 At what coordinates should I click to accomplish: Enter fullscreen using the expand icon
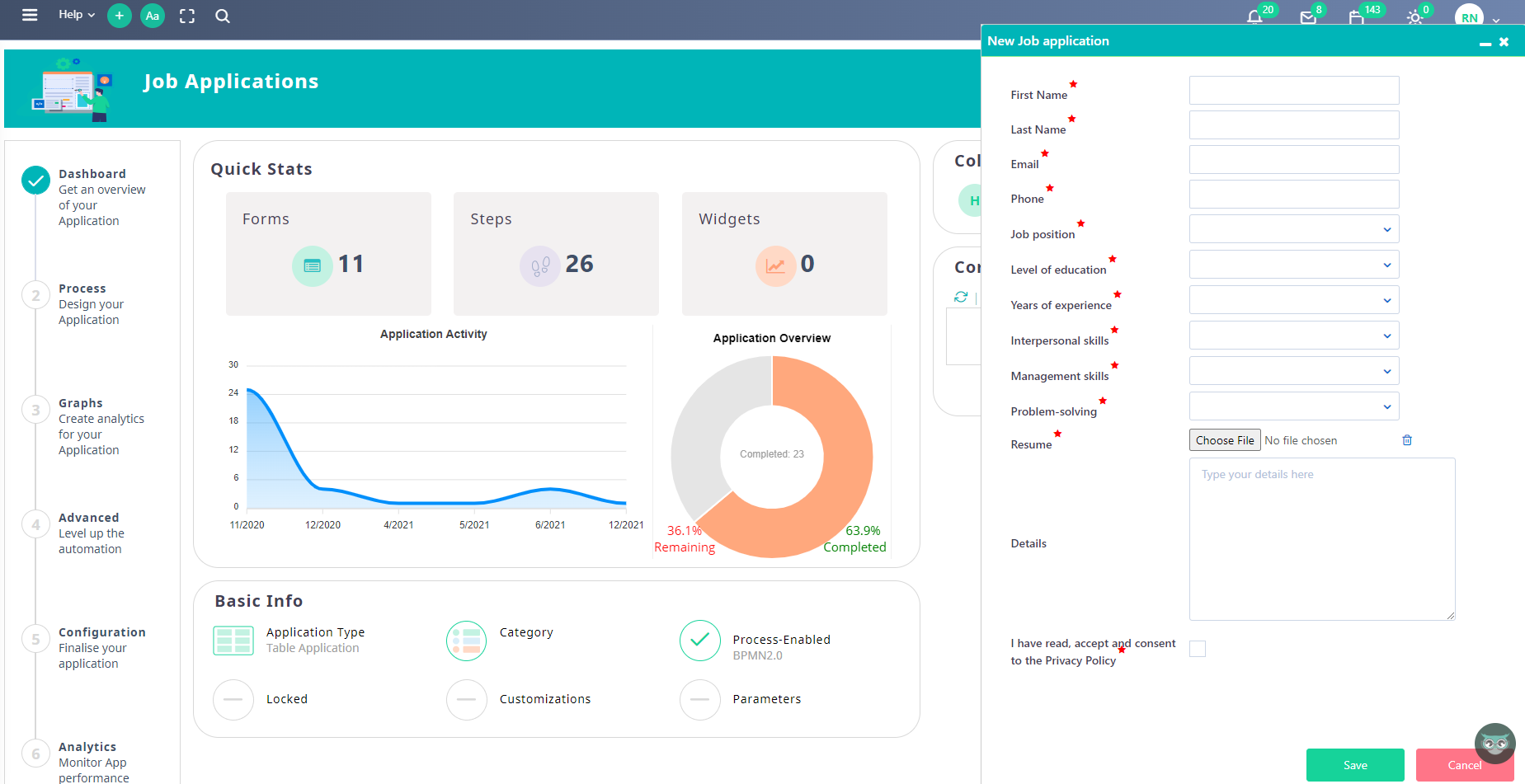coord(186,16)
